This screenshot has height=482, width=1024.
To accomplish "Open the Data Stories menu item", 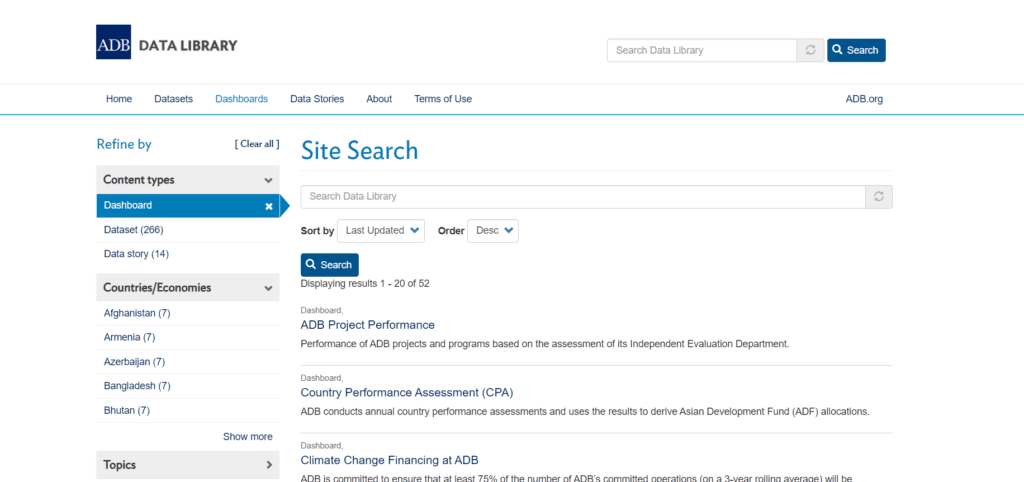I will pyautogui.click(x=317, y=99).
